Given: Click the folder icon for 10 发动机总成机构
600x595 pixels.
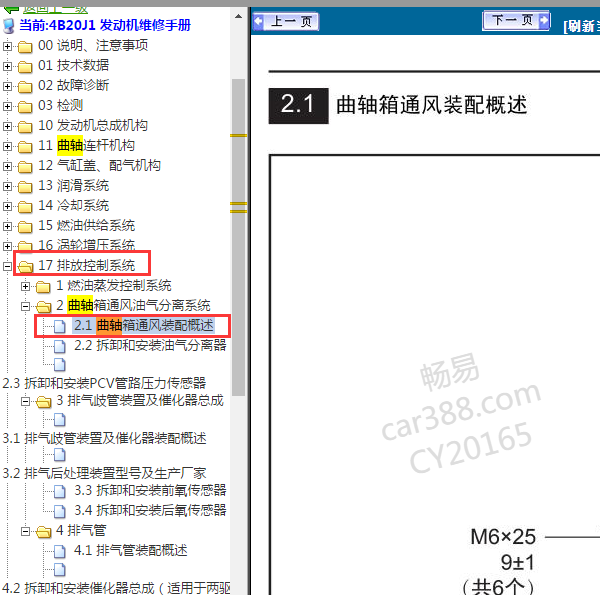Looking at the screenshot, I should [x=25, y=126].
